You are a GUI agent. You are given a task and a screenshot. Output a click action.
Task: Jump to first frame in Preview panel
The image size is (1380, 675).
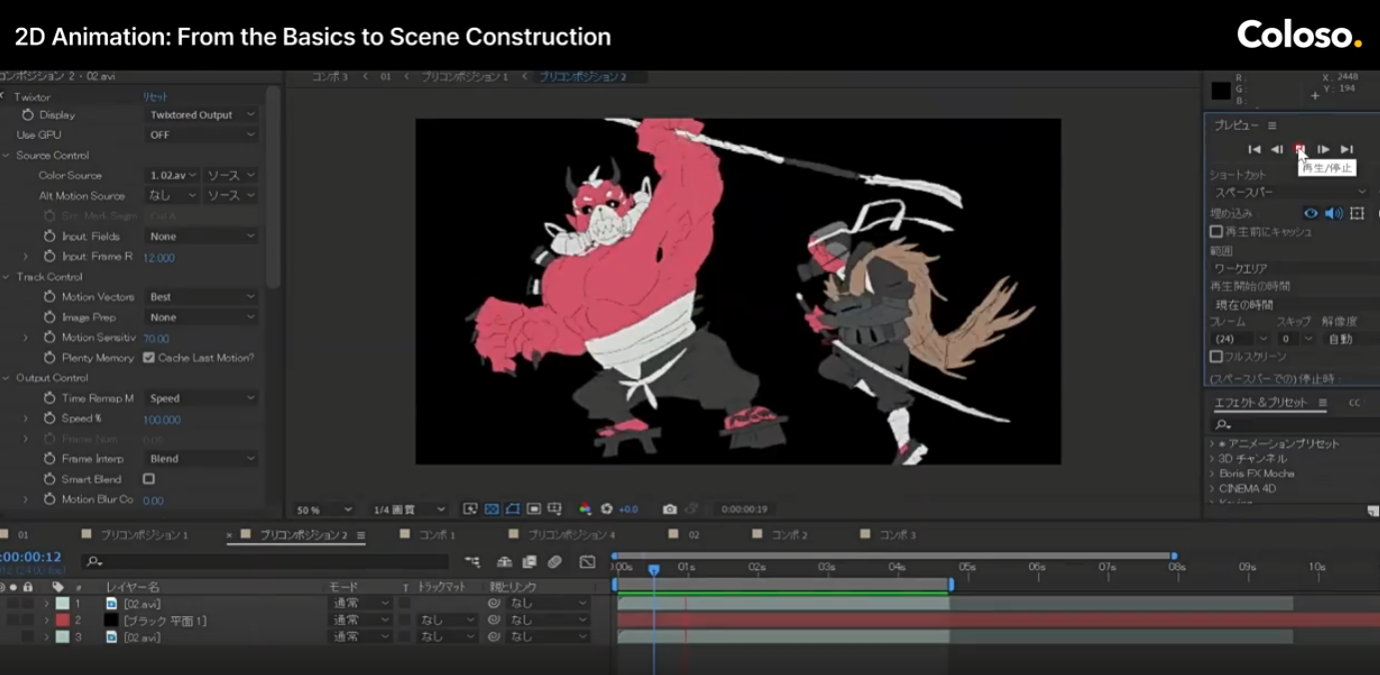(x=1254, y=149)
